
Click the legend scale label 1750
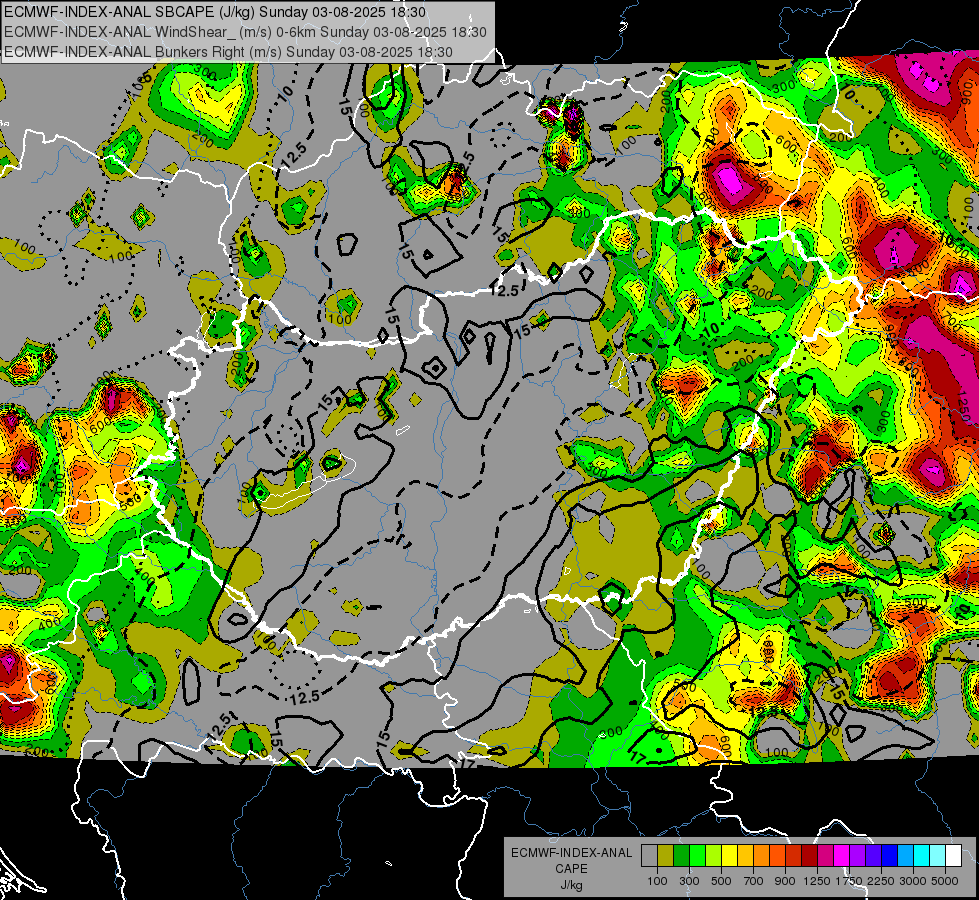849,881
